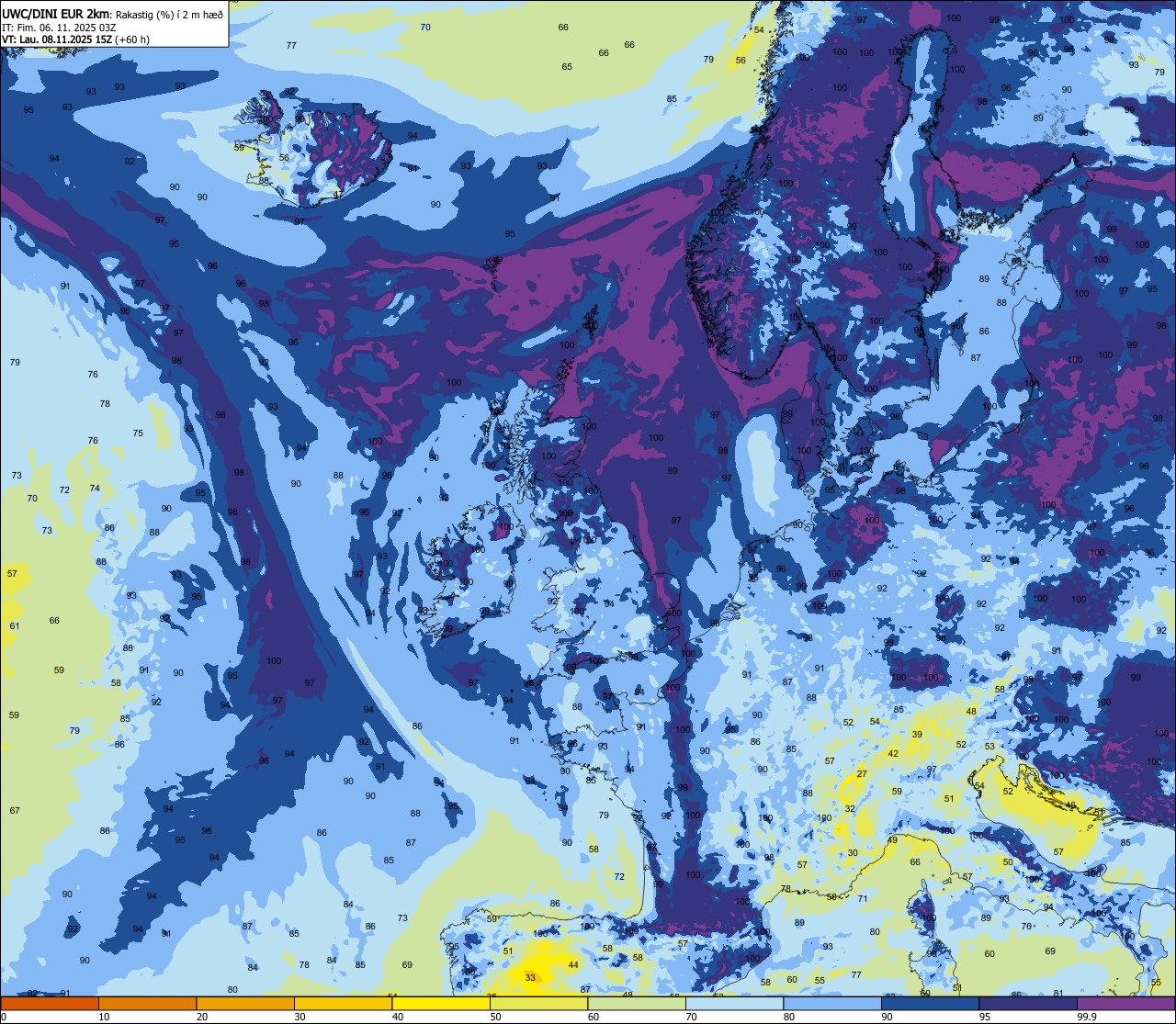The width and height of the screenshot is (1176, 1024).
Task: Click the darkest orange 0–10 legend swatch
Action: (x=50, y=1003)
